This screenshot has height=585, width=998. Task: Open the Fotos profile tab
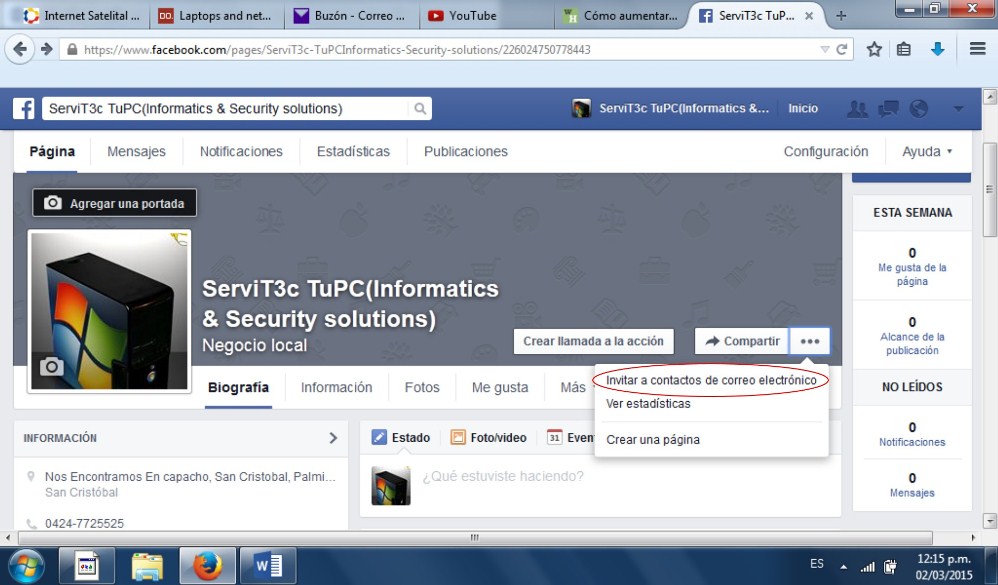[x=422, y=388]
